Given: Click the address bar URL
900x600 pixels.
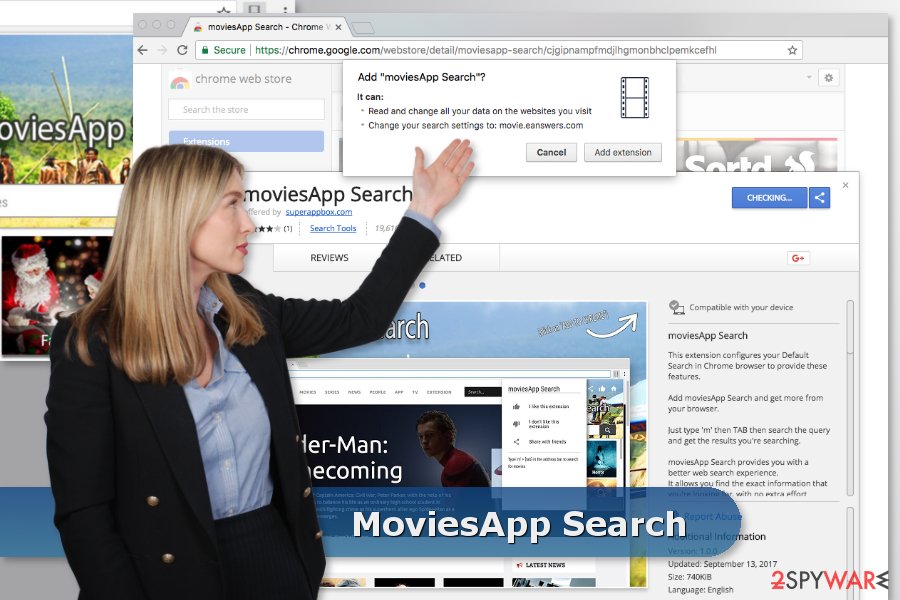Looking at the screenshot, I should coord(486,50).
